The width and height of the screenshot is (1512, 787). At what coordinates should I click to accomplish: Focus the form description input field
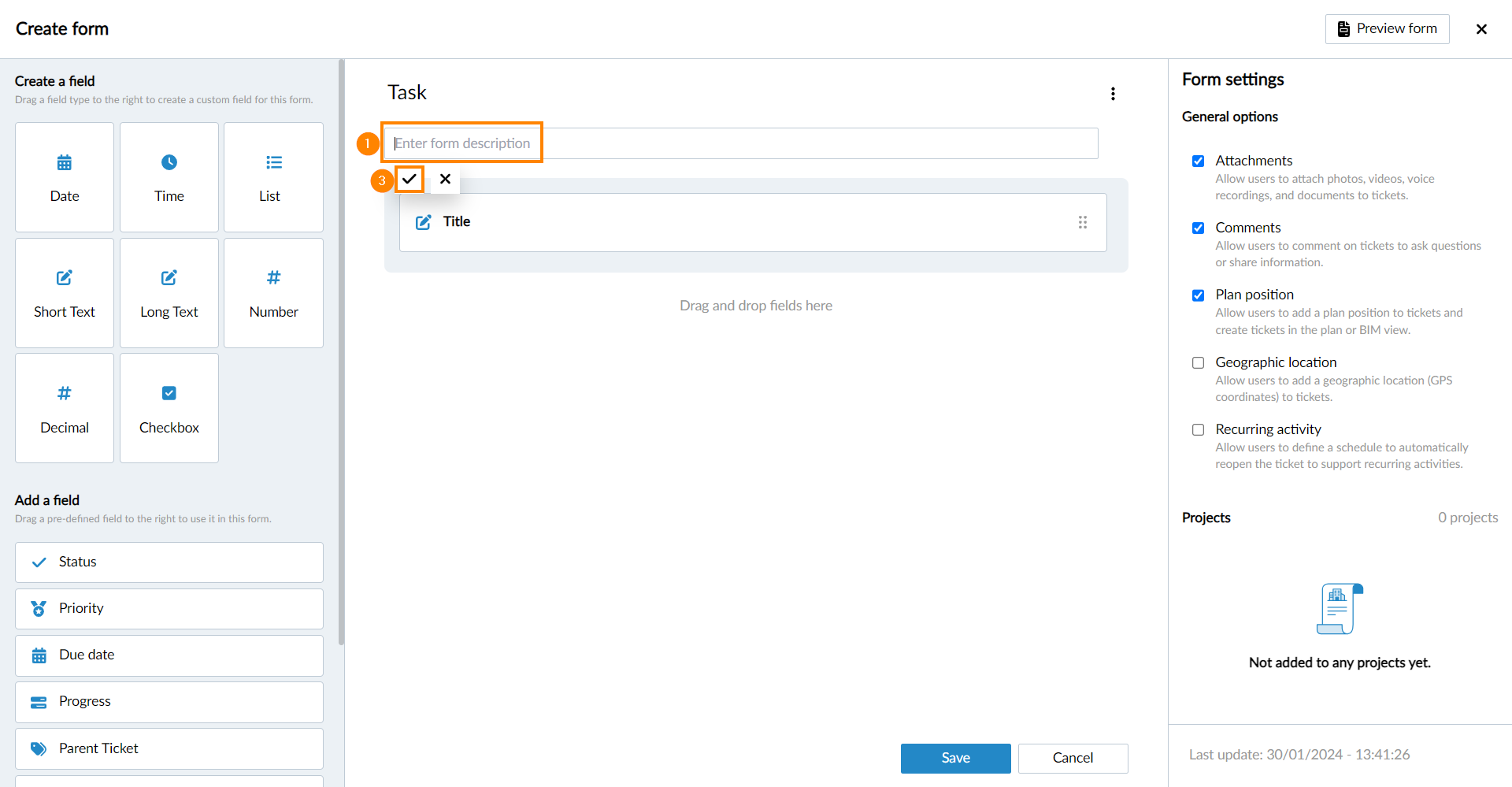[740, 143]
